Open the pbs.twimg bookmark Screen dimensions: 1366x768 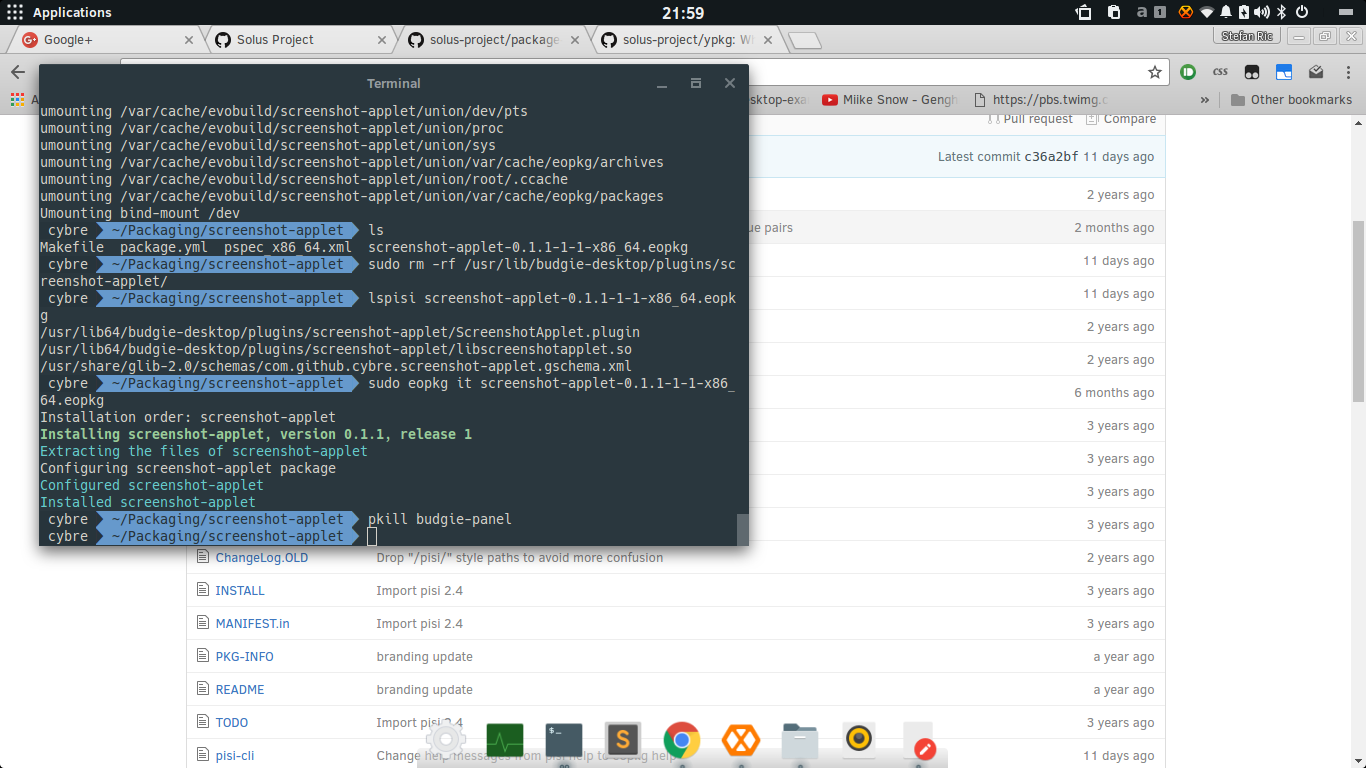[x=1040, y=100]
